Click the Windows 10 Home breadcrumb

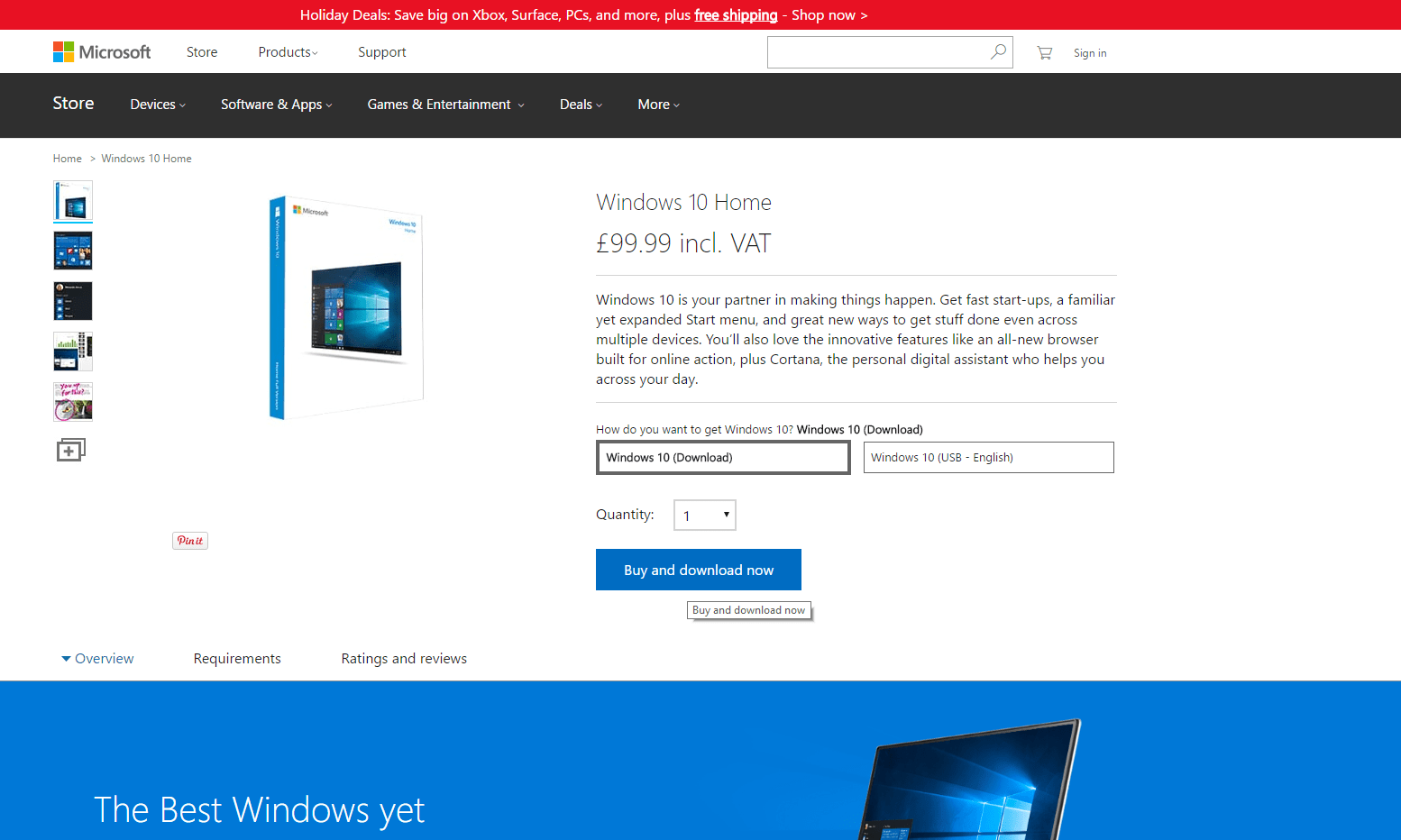tap(147, 159)
